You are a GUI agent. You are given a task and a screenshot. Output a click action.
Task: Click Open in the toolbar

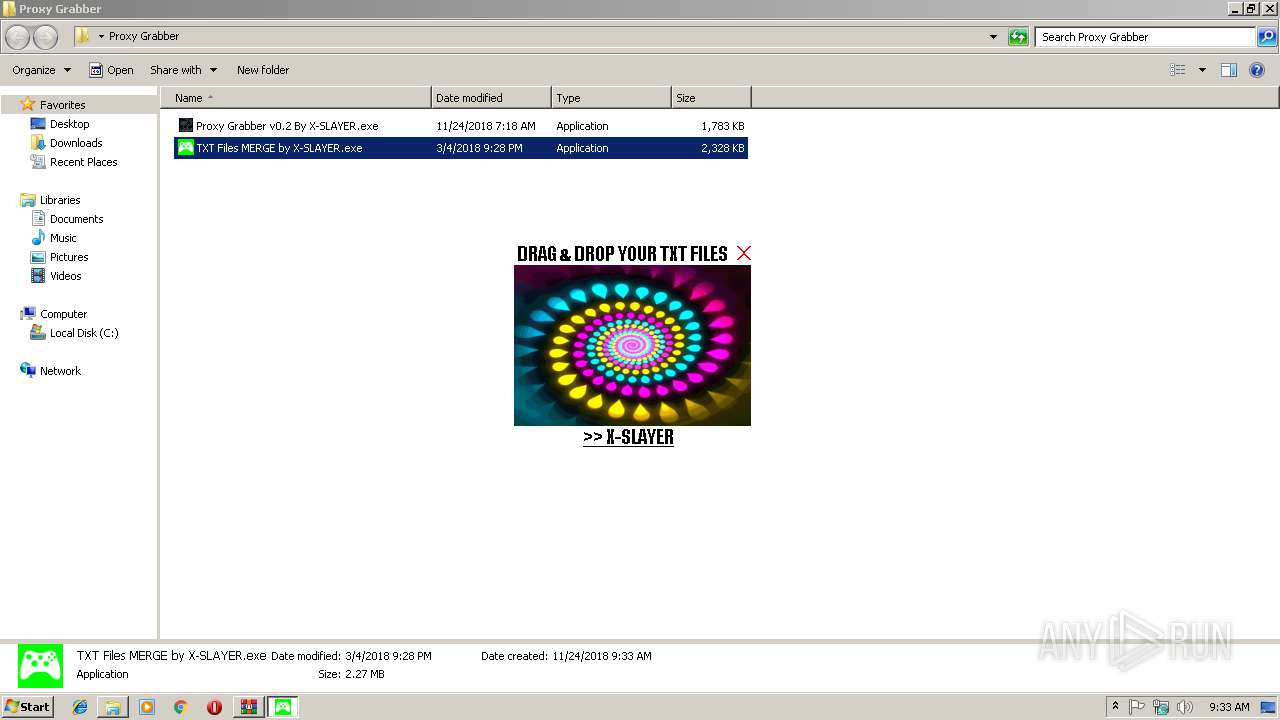pyautogui.click(x=111, y=70)
